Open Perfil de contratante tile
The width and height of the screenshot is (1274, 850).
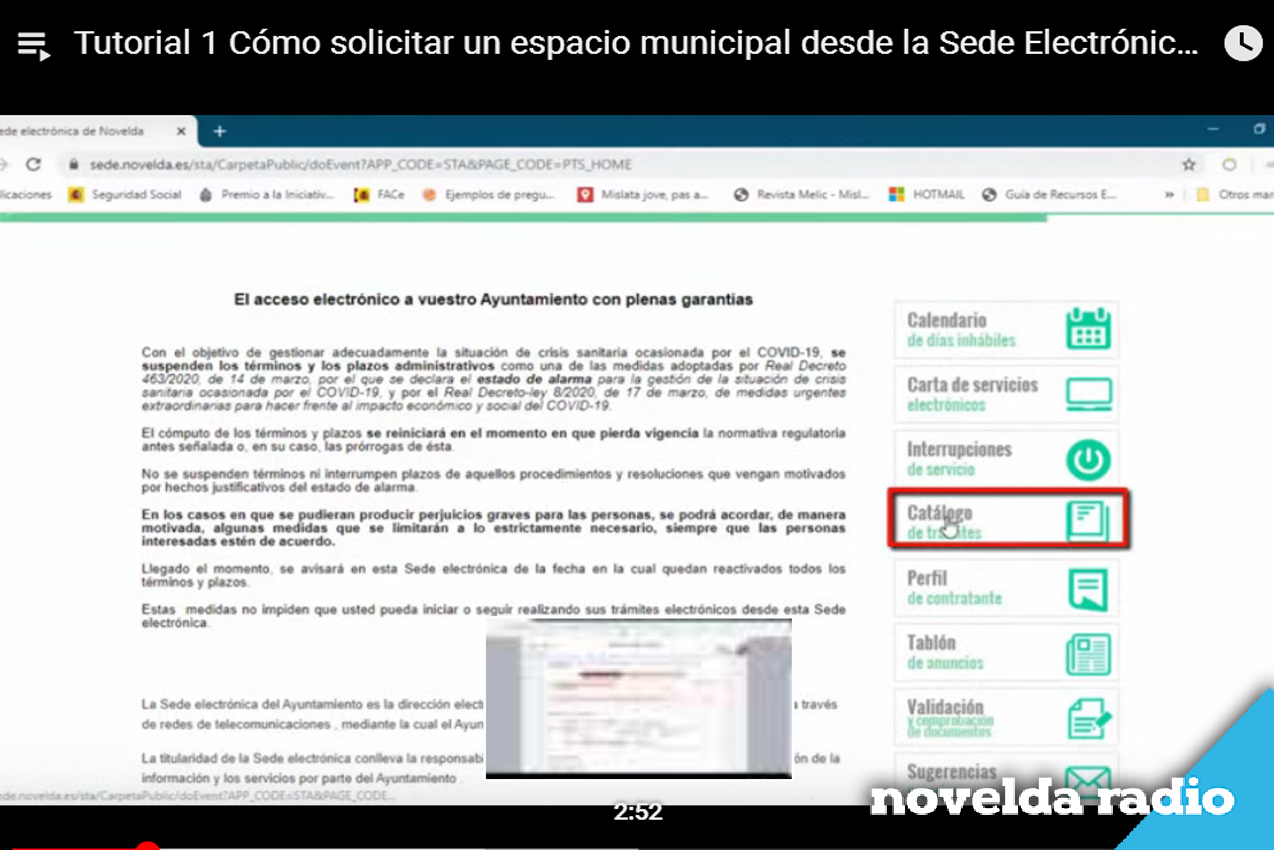click(x=1005, y=588)
